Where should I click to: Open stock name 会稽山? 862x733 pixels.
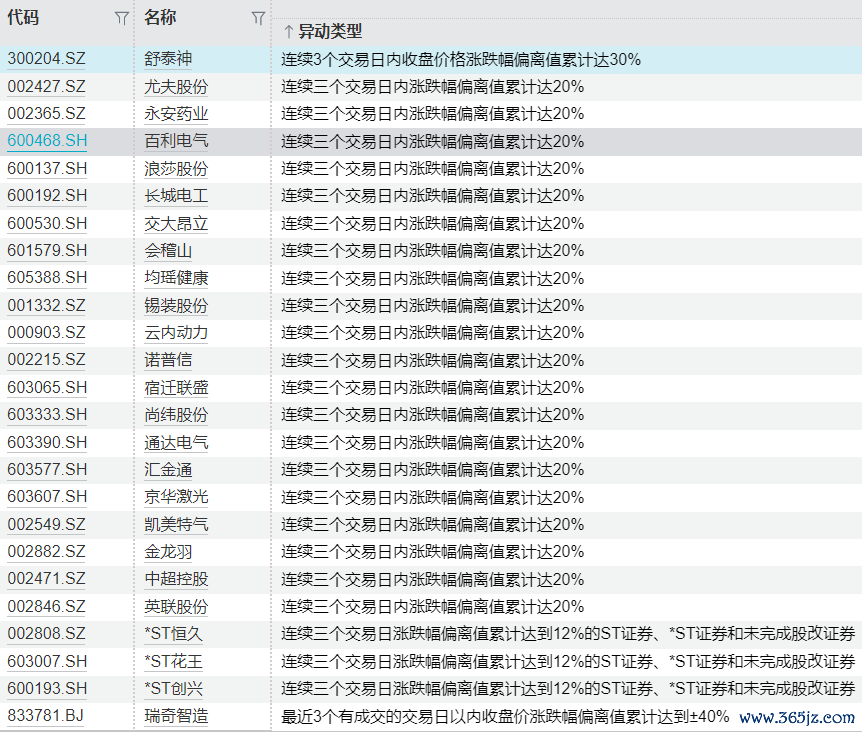pos(168,251)
